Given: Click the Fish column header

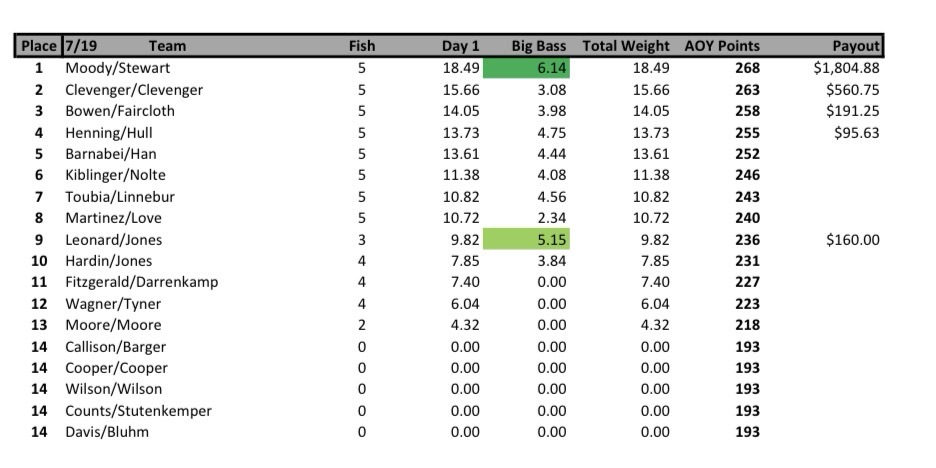Looking at the screenshot, I should click(362, 46).
